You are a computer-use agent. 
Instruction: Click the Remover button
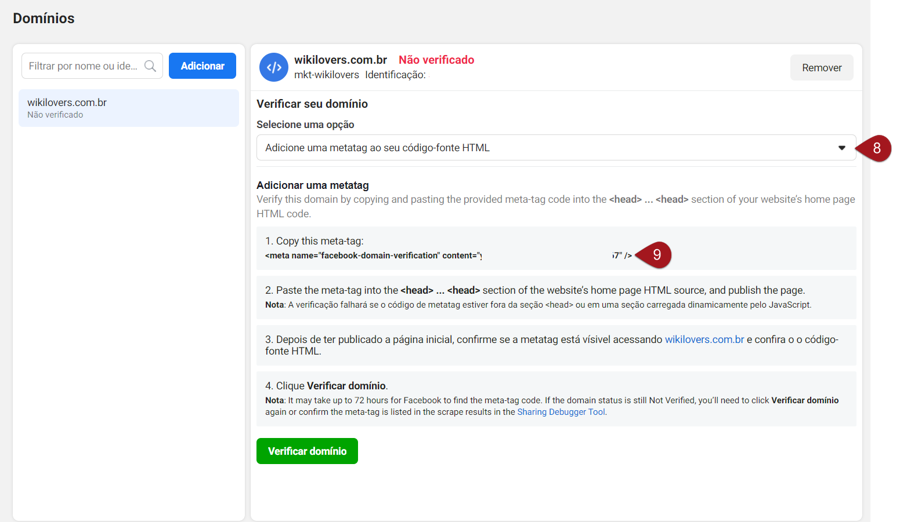(821, 68)
